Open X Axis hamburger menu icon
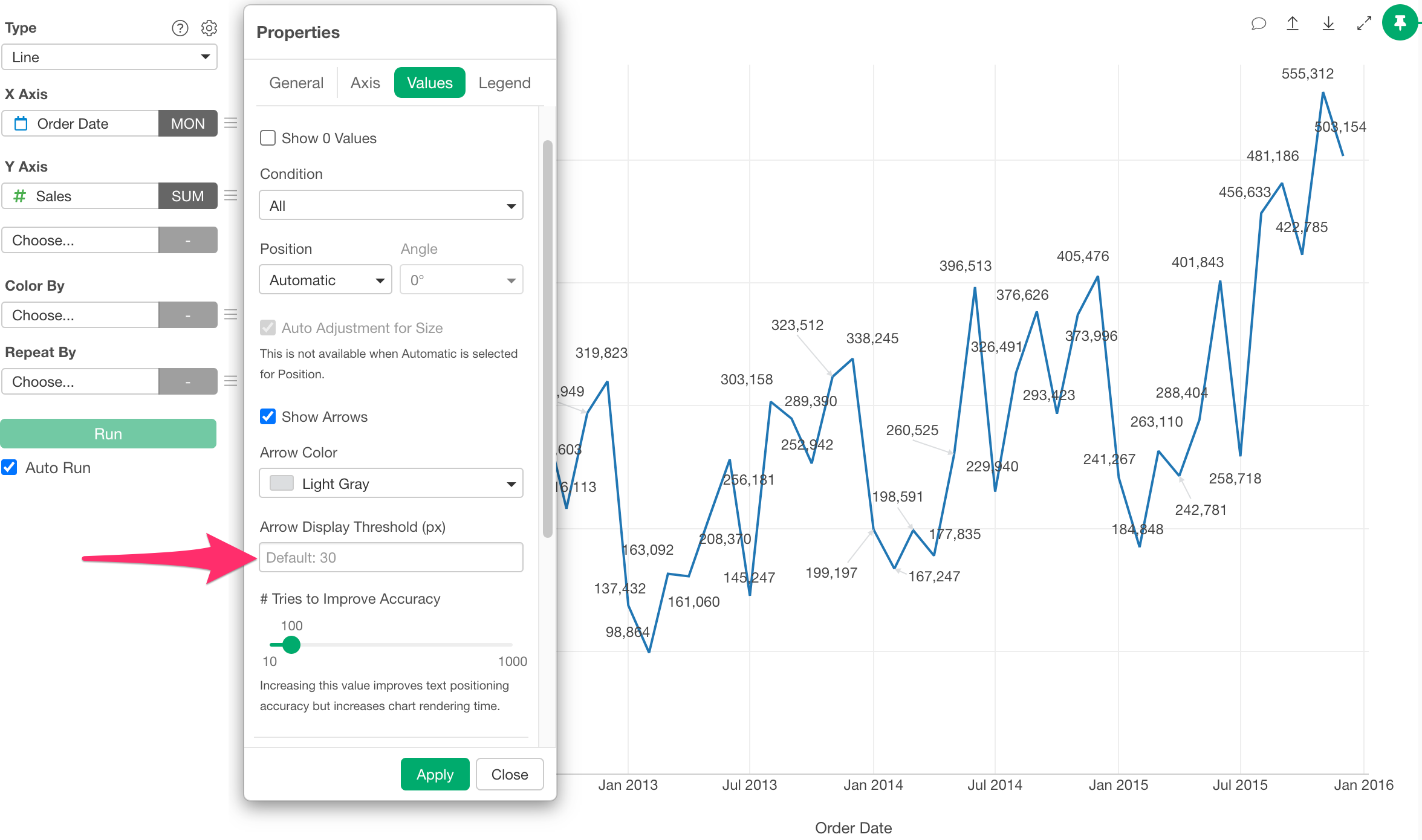Viewport: 1422px width, 840px height. coord(230,123)
